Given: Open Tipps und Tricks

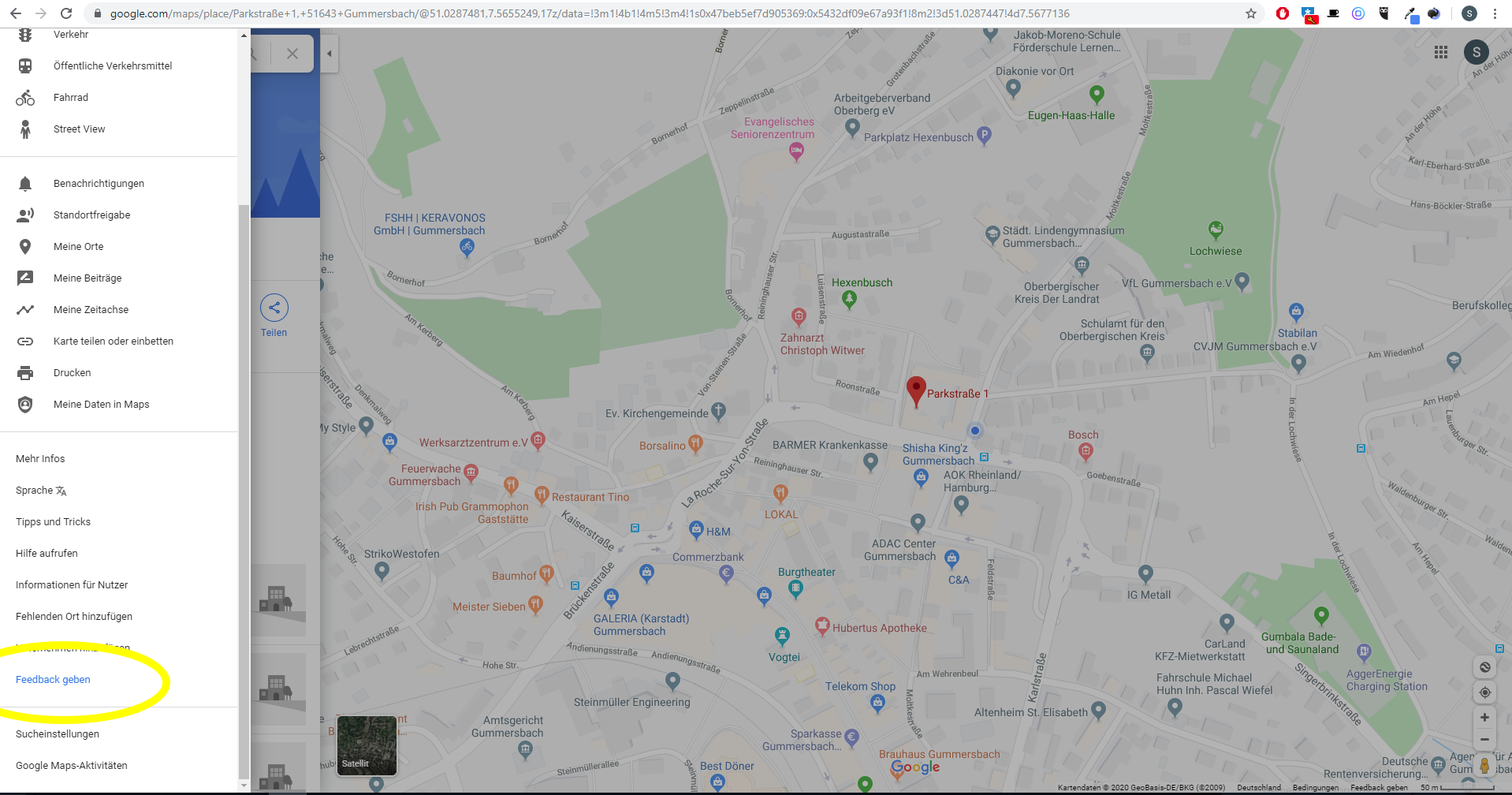Looking at the screenshot, I should click(53, 522).
